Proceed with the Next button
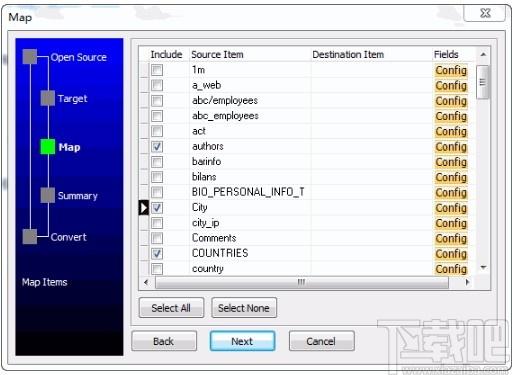The width and height of the screenshot is (512, 375). (x=242, y=341)
